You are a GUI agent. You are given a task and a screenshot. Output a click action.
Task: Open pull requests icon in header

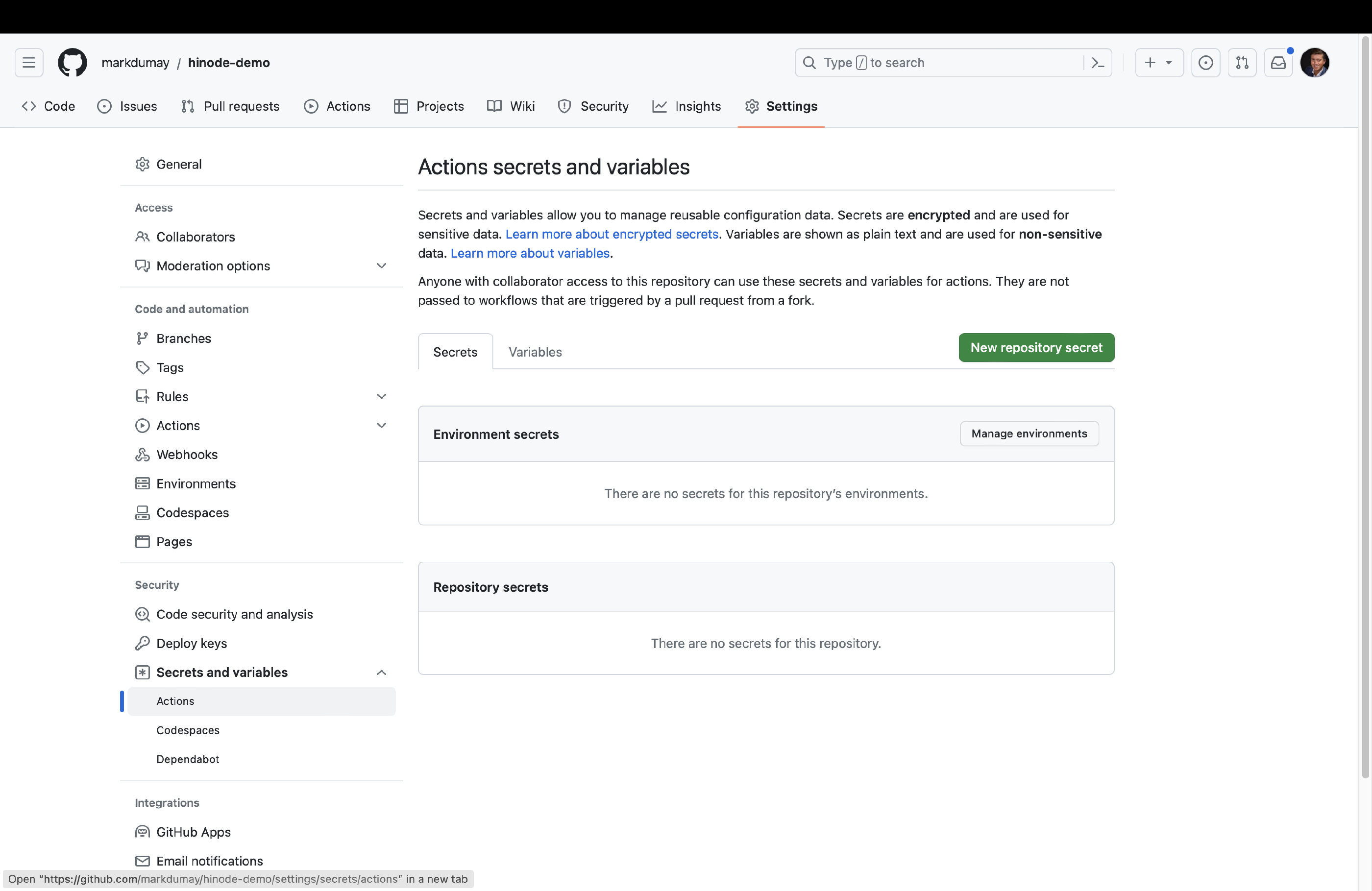click(1242, 63)
